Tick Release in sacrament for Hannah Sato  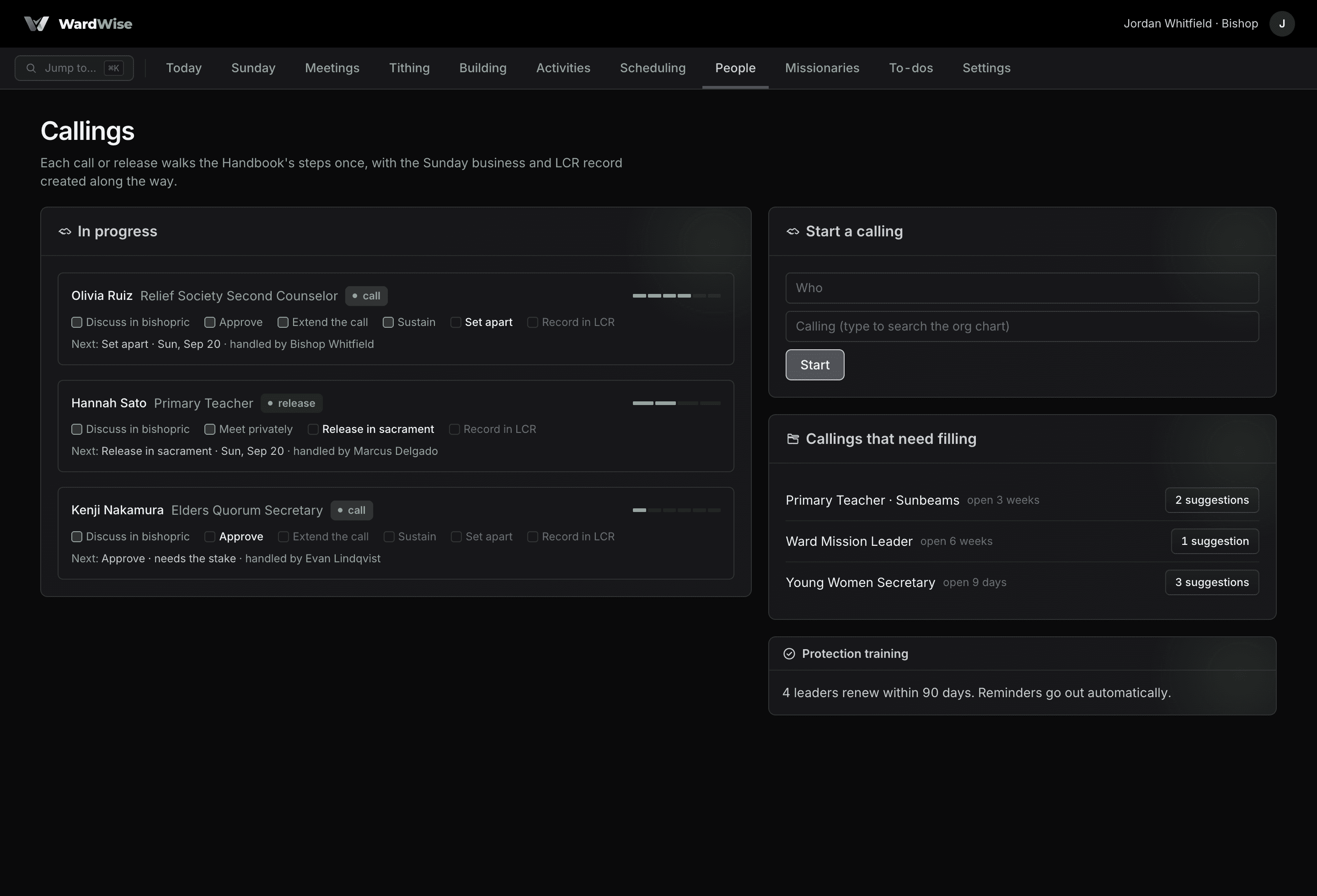click(313, 429)
